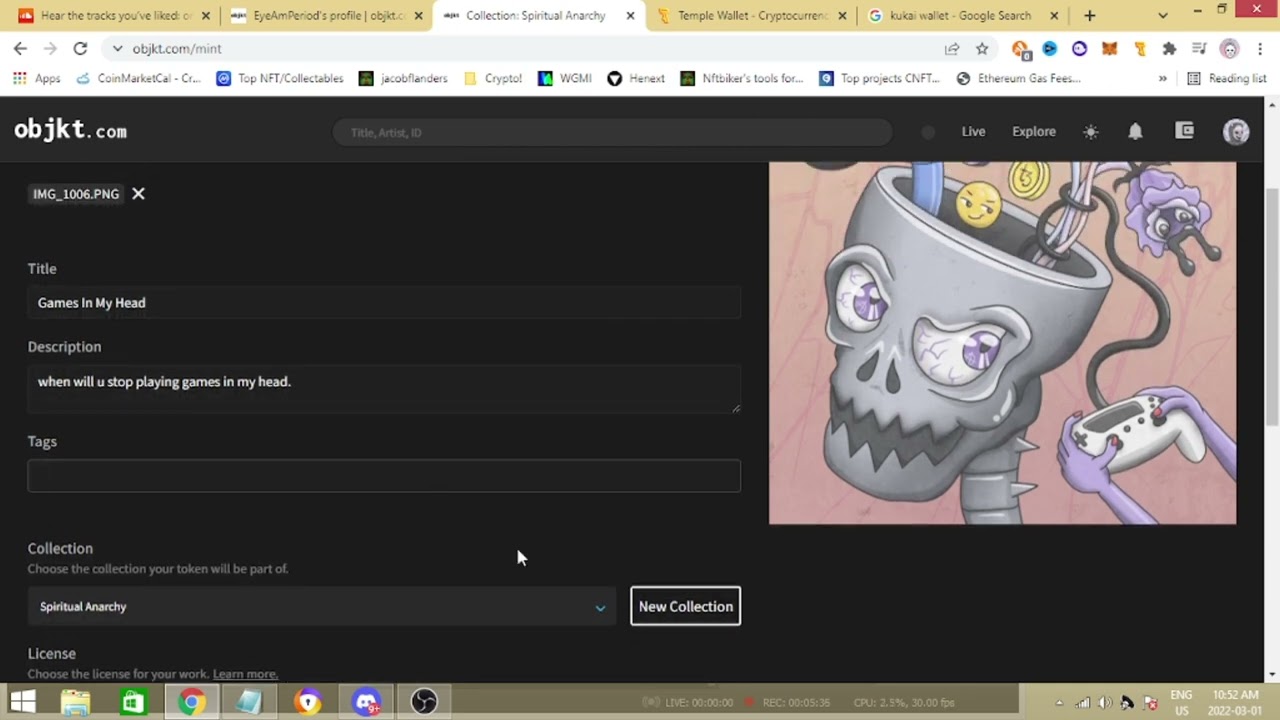Open the WGMI bookmark
The width and height of the screenshot is (1280, 720).
pos(565,78)
